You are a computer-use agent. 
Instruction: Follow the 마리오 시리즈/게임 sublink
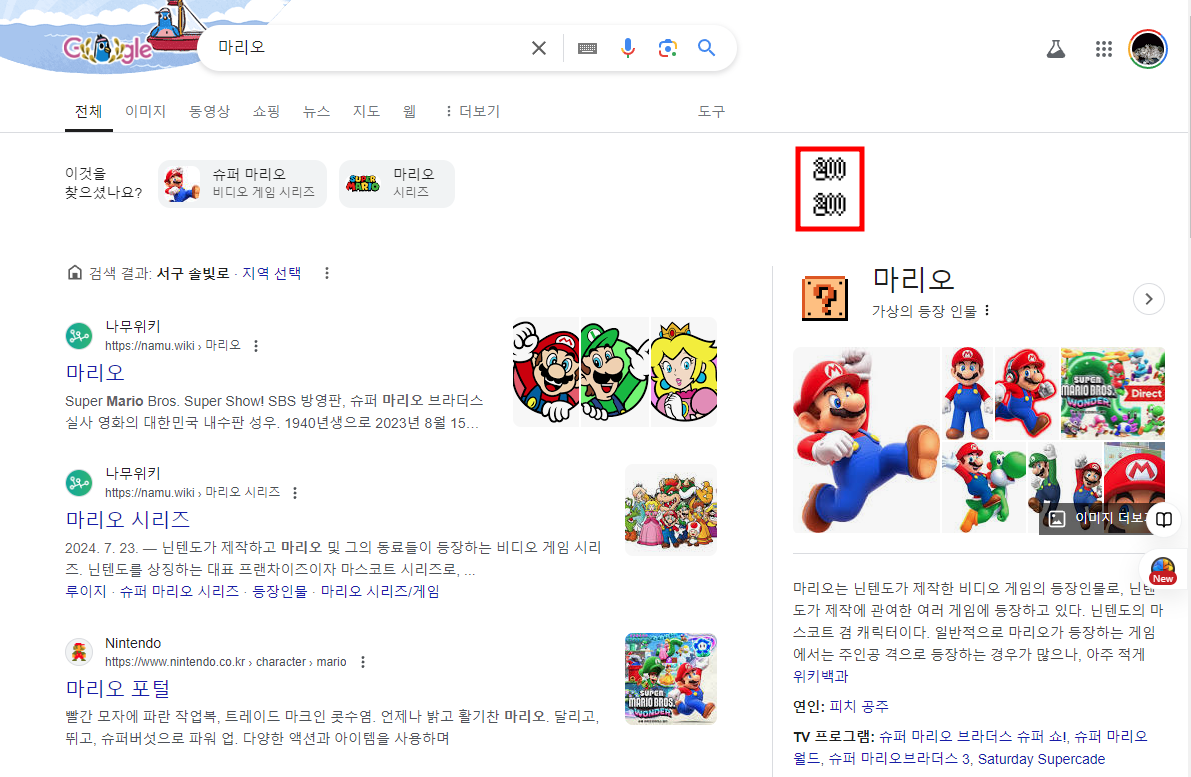tap(380, 592)
